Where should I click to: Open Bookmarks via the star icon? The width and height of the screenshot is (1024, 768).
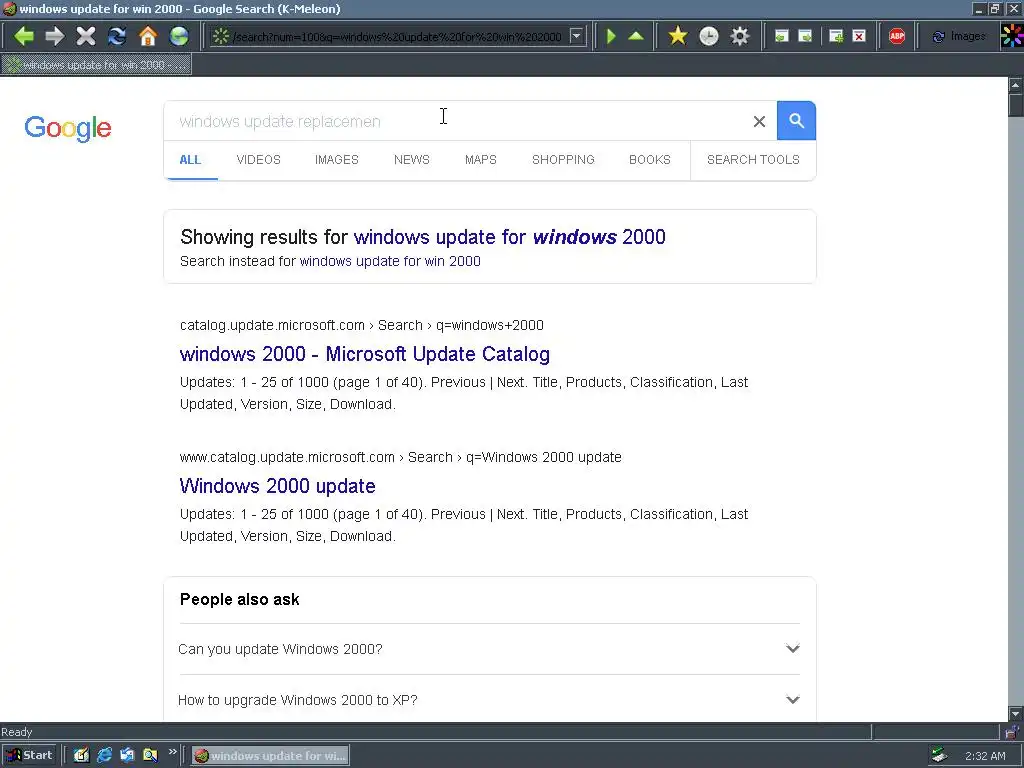coord(678,36)
